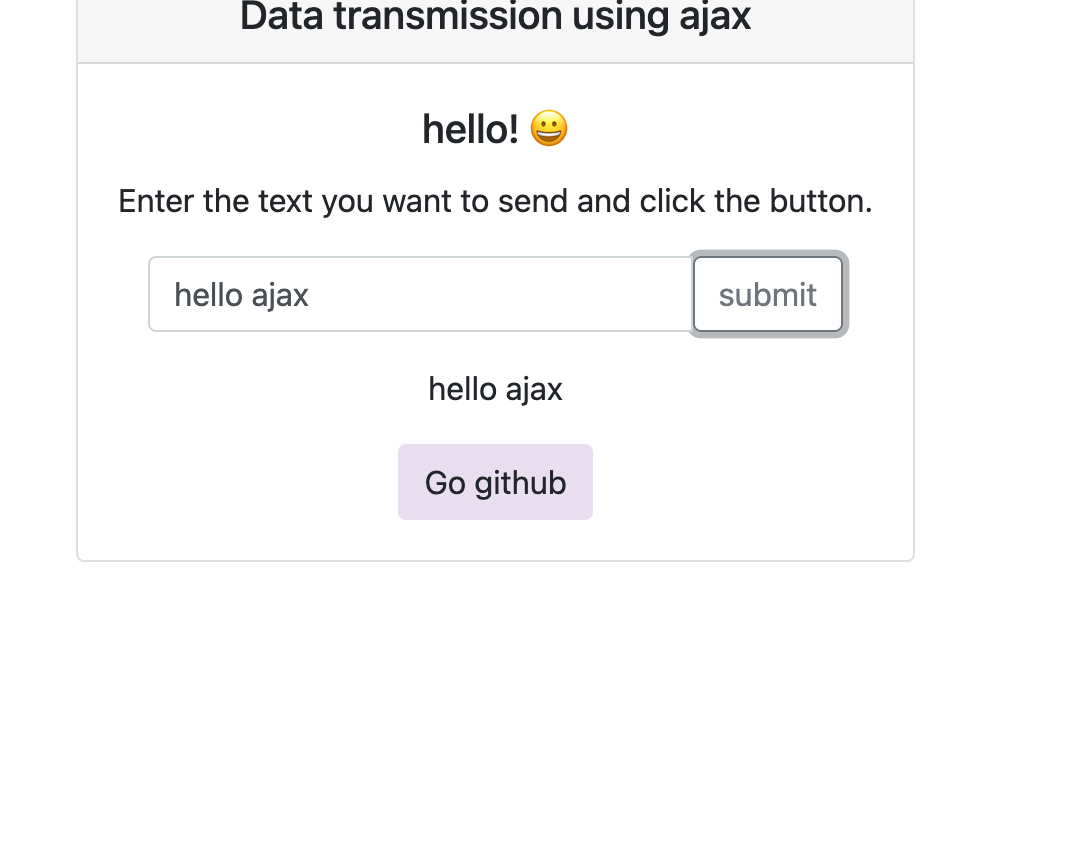Click the submit button
Viewport: 1090px width, 868px height.
point(768,294)
